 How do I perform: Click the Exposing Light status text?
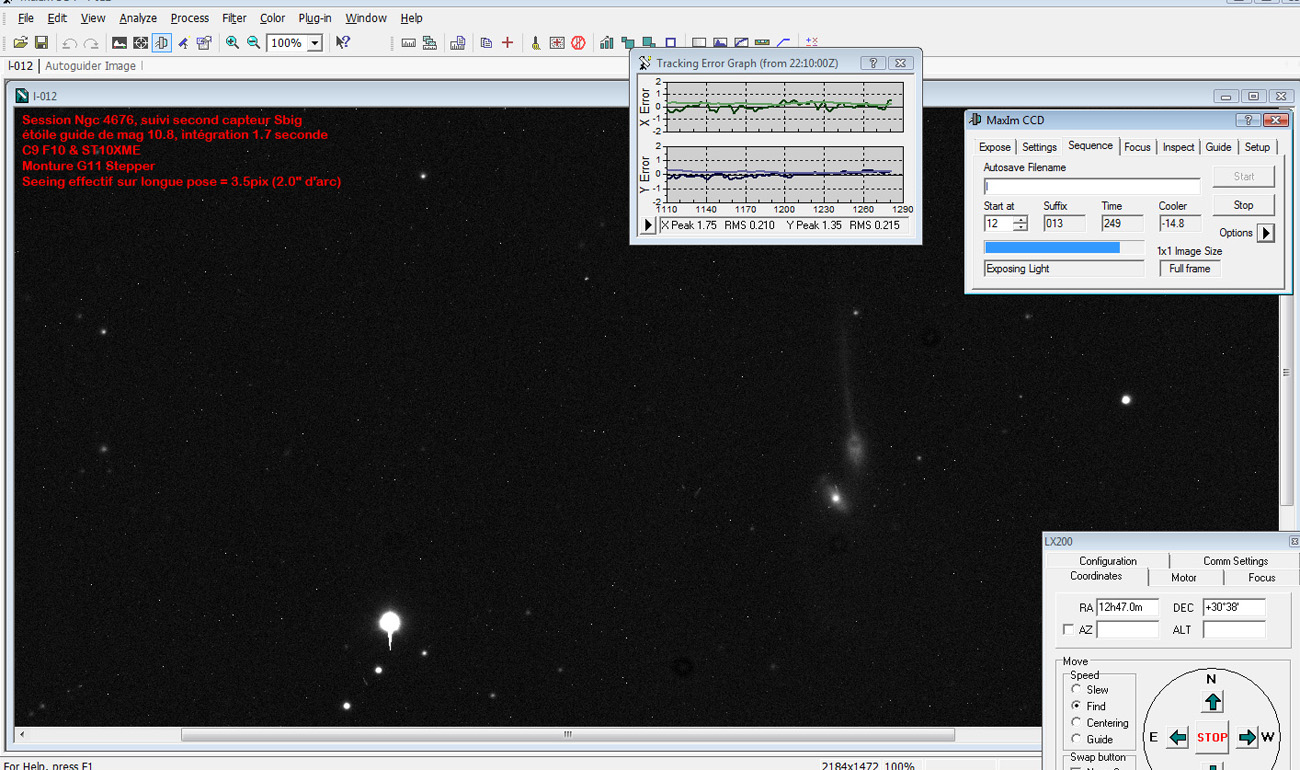pyautogui.click(x=1017, y=269)
